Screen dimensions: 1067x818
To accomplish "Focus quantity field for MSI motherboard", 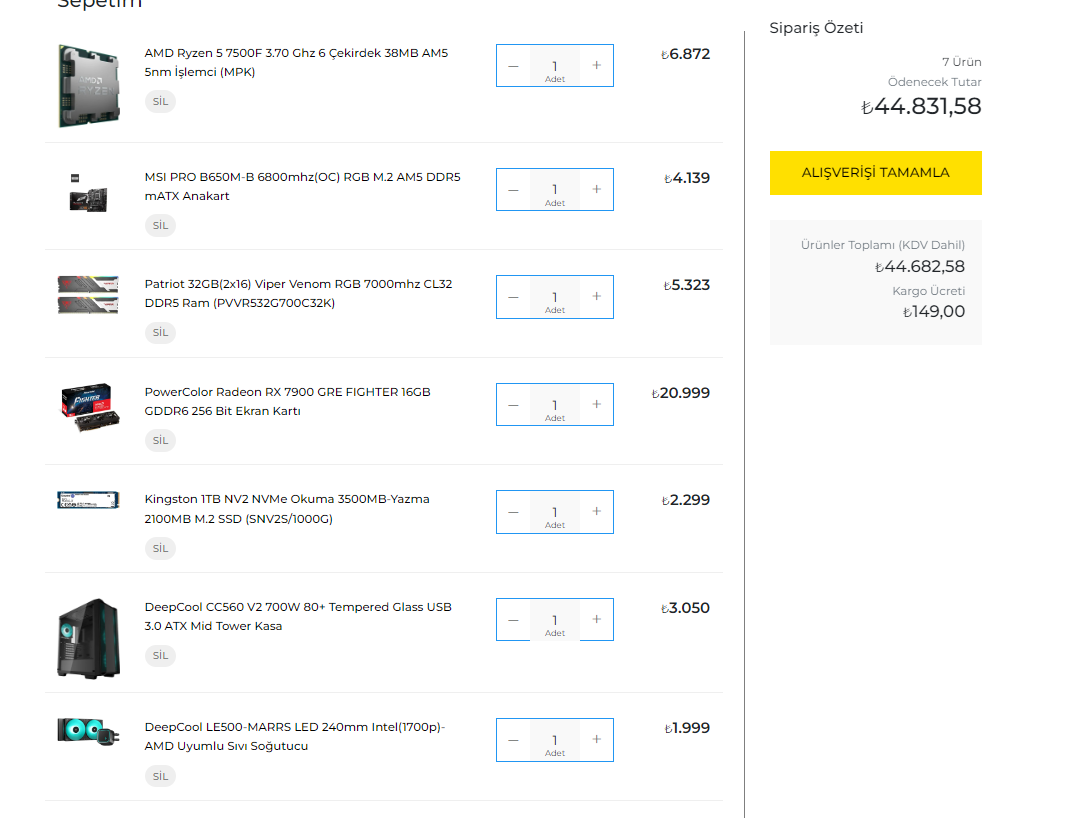I will [555, 189].
